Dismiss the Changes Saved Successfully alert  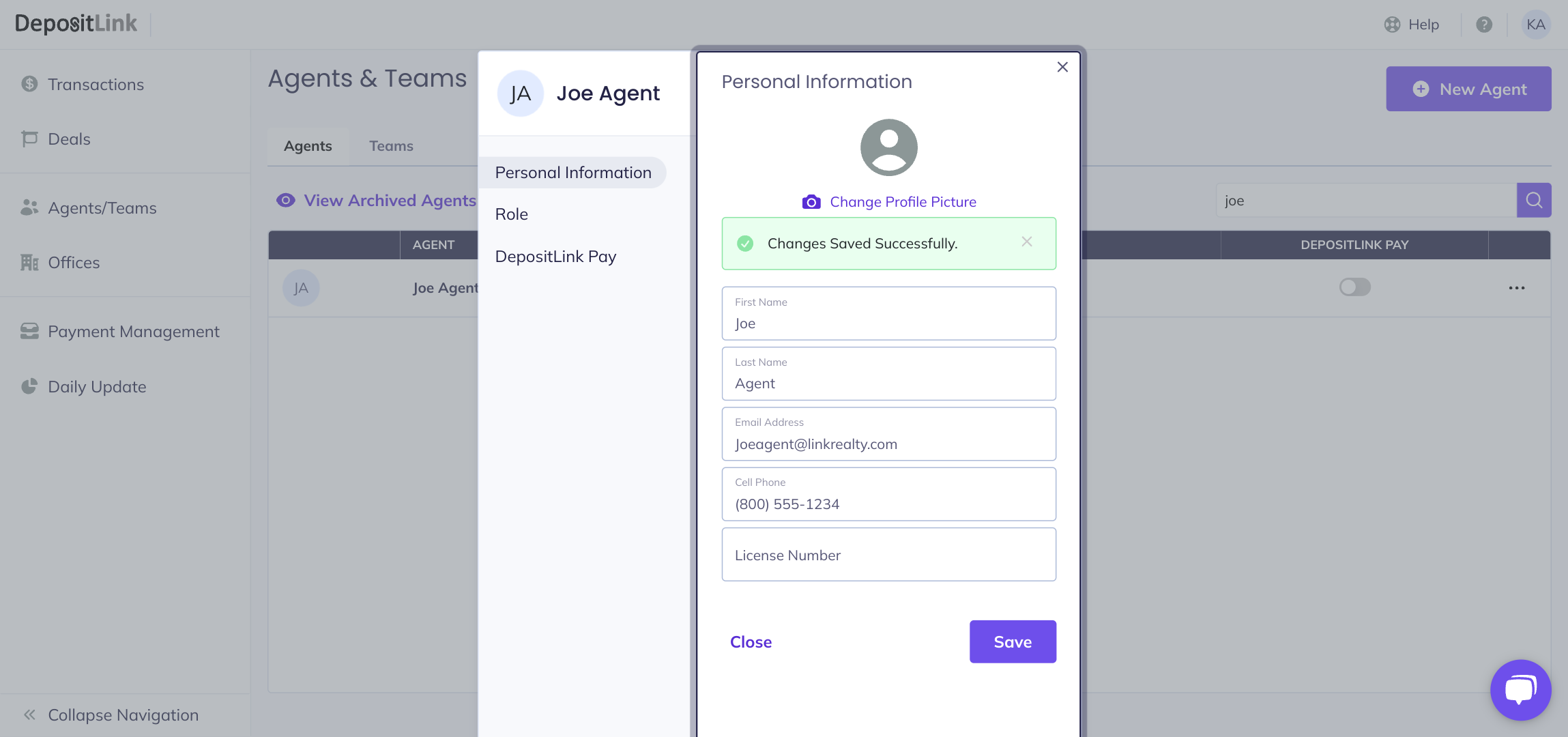[1026, 242]
